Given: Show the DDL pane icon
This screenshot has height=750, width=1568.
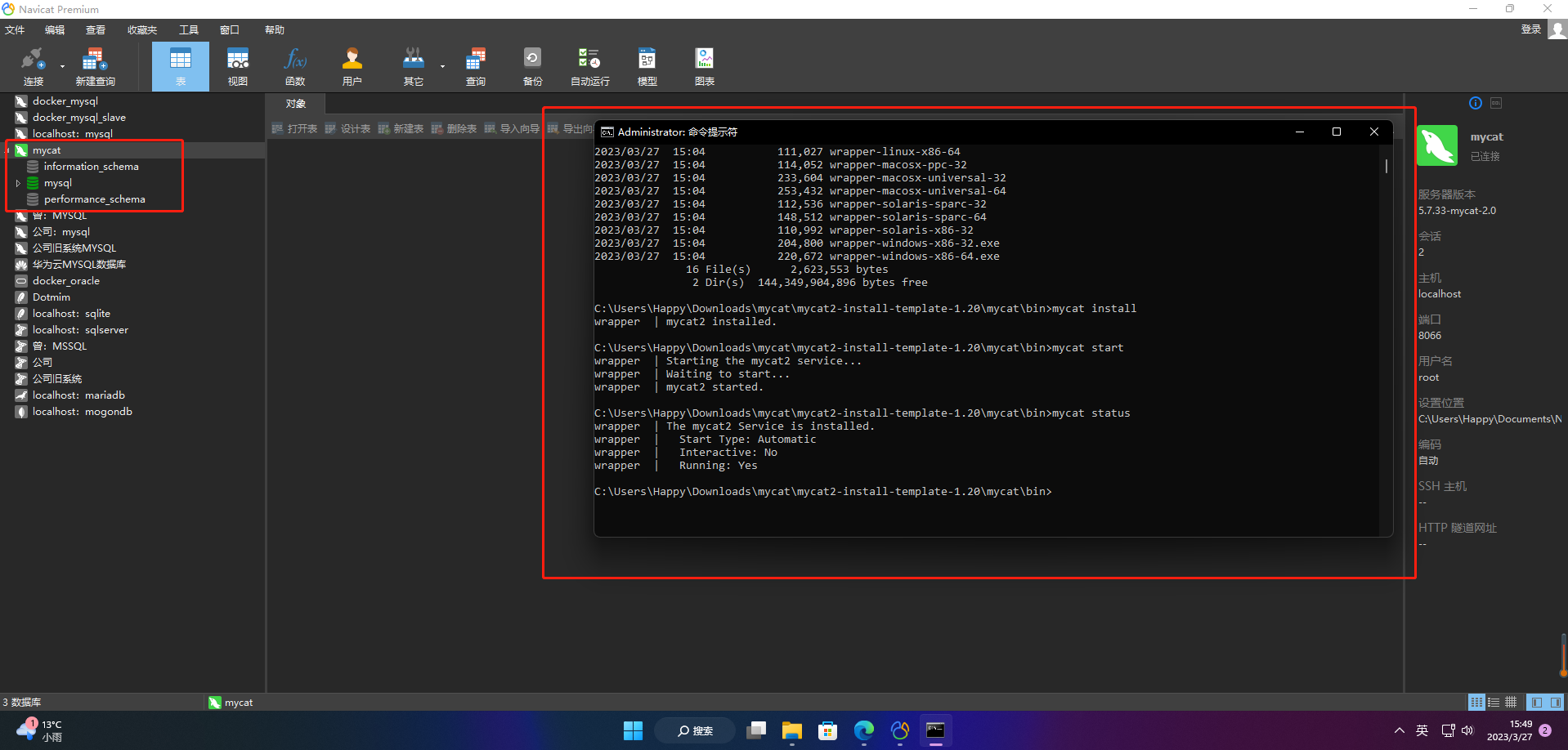Looking at the screenshot, I should 1496,103.
